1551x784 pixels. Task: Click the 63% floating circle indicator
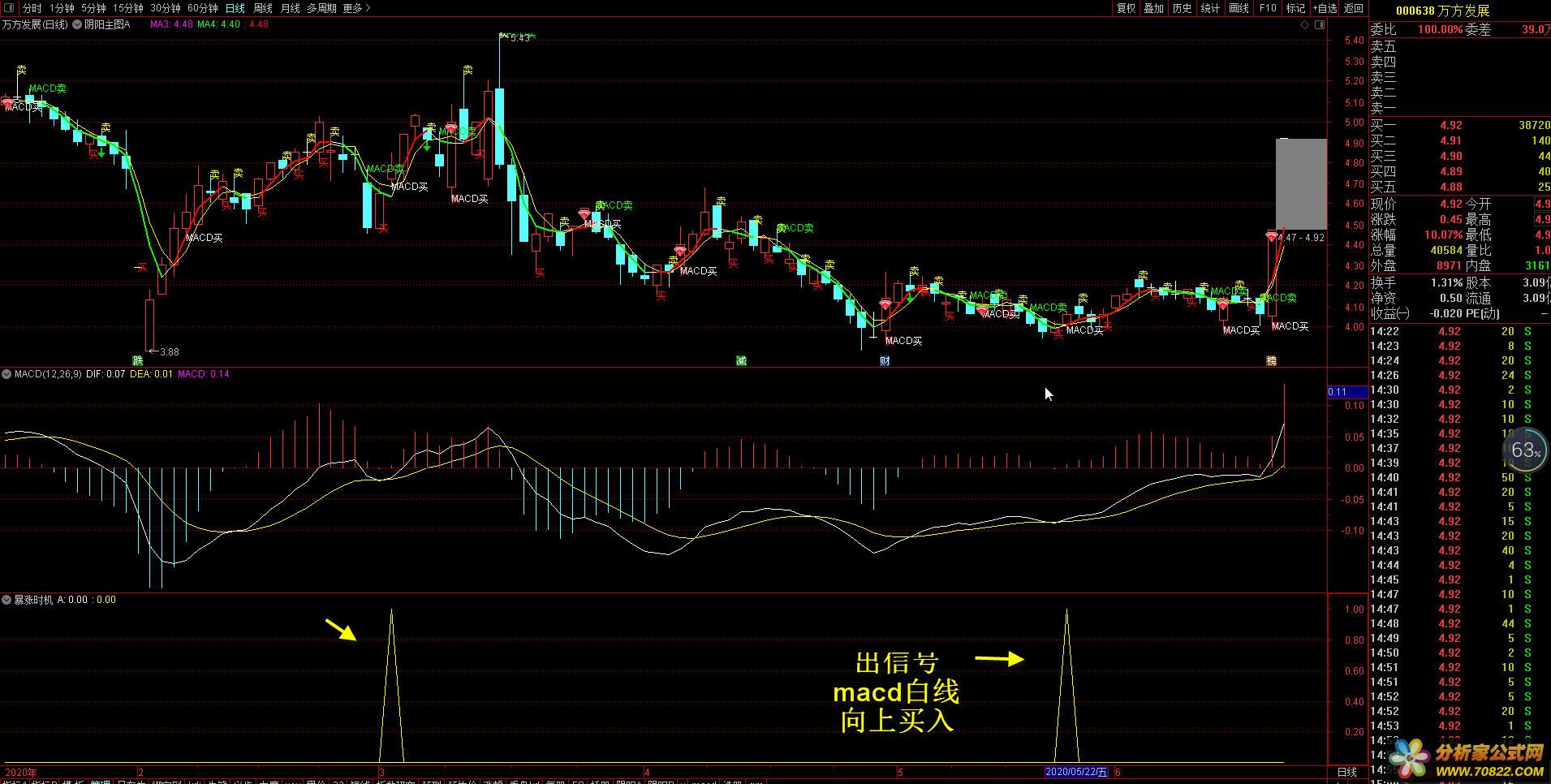(x=1525, y=450)
